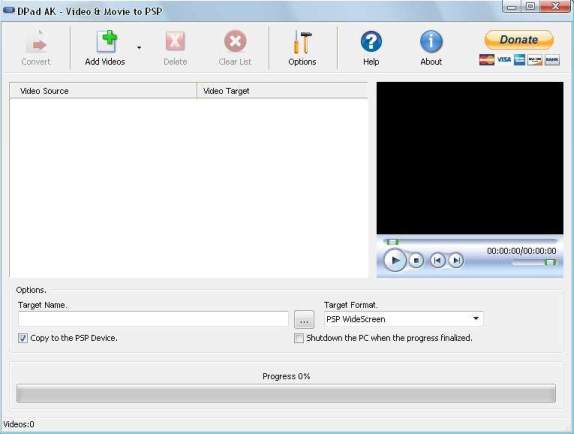Click the preview volume slider handle
The image size is (574, 434).
(x=550, y=262)
